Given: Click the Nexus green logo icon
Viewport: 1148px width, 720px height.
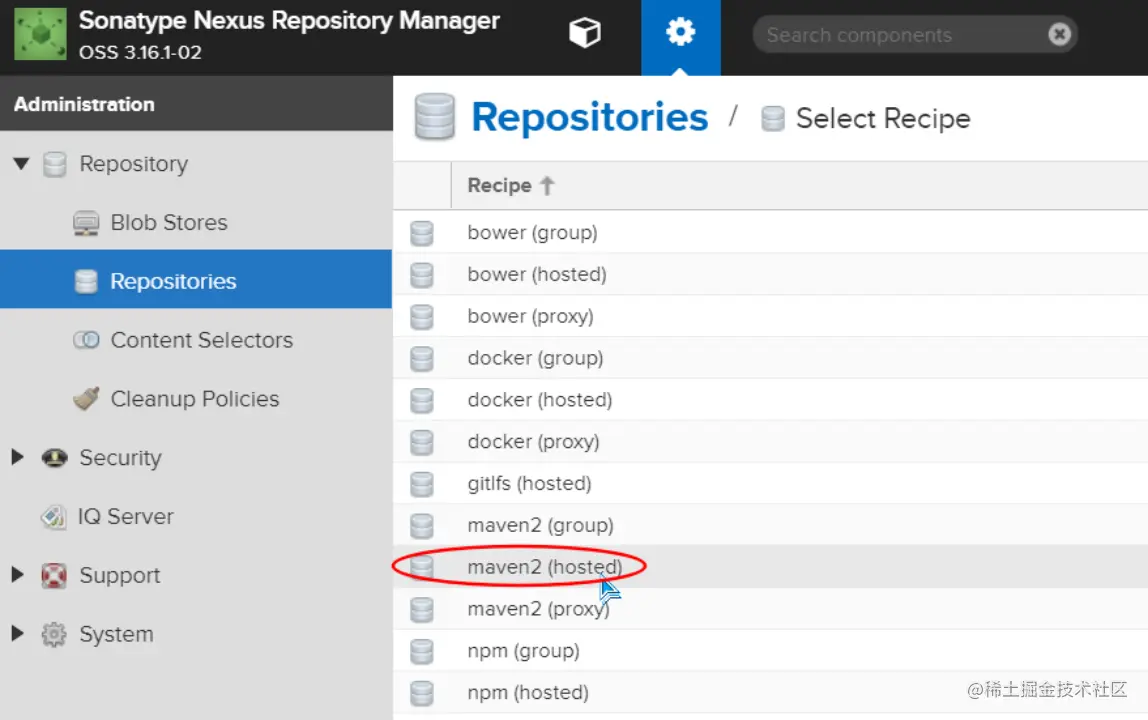Looking at the screenshot, I should tap(40, 34).
